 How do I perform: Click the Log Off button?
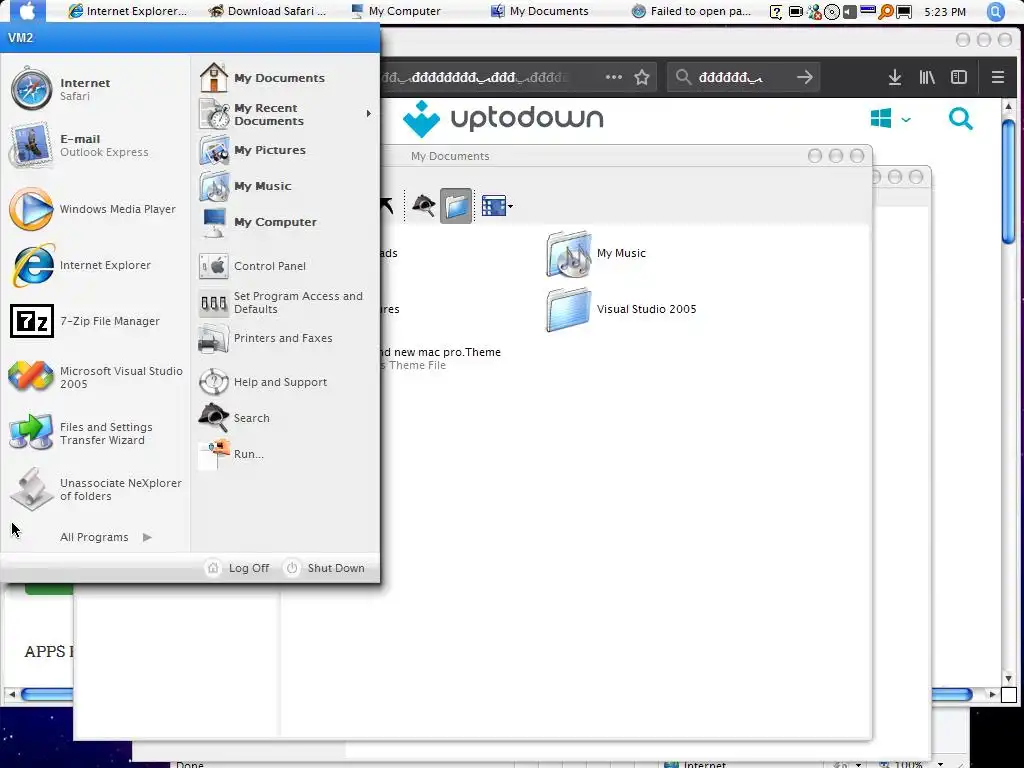[x=238, y=568]
